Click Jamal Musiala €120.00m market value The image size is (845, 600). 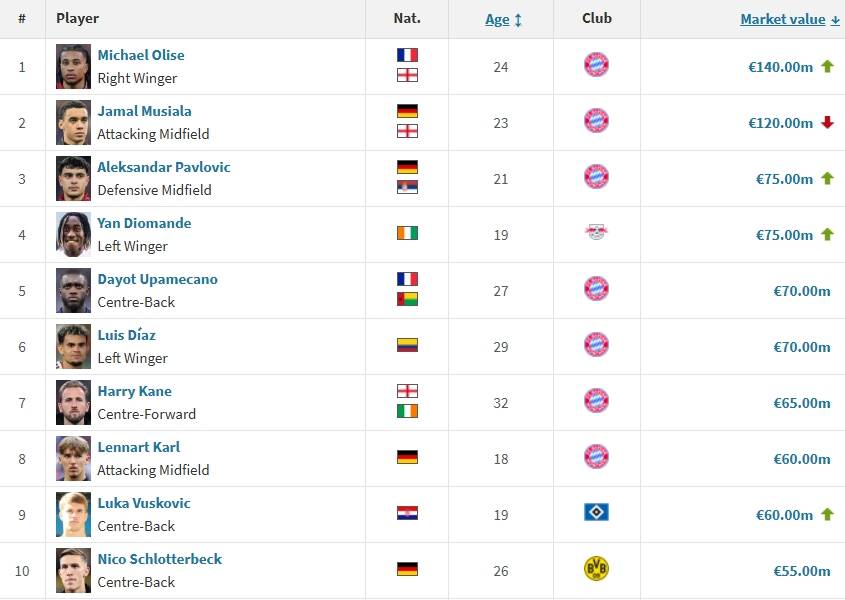coord(780,123)
